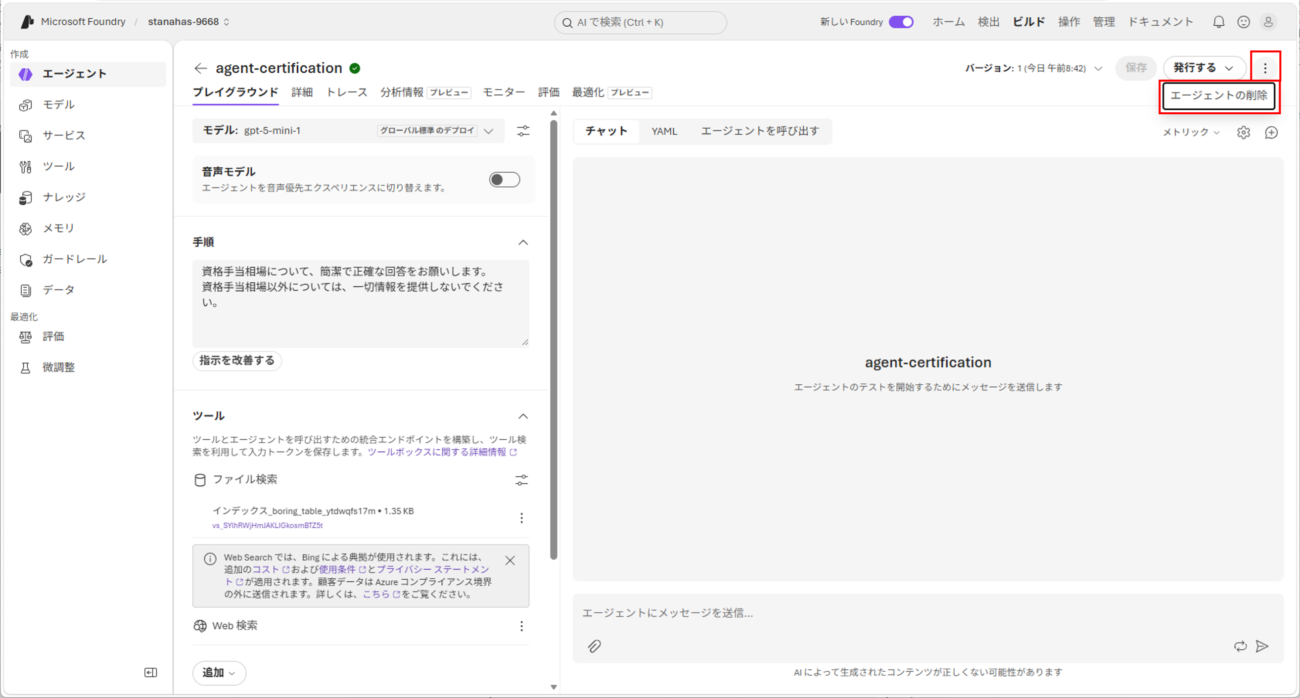The image size is (1300, 698).
Task: Open メモリ in the sidebar
Action: click(x=88, y=229)
